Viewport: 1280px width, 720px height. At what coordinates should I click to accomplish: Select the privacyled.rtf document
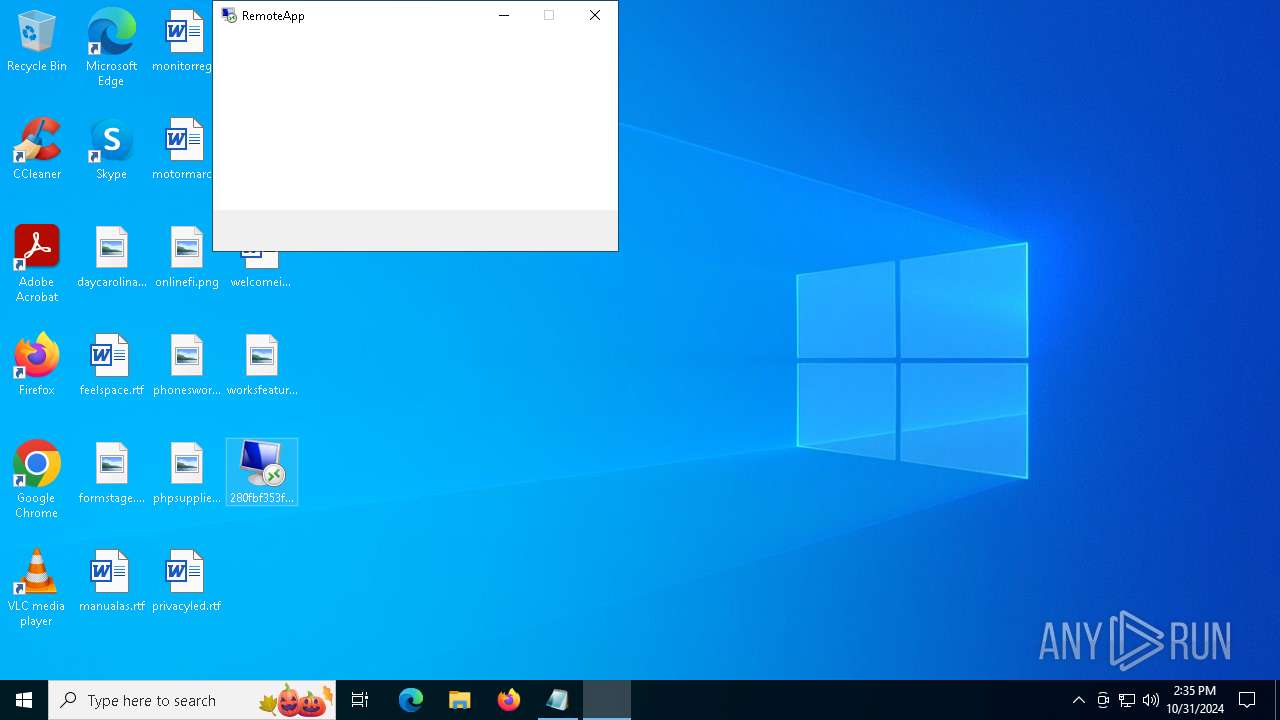pyautogui.click(x=186, y=582)
